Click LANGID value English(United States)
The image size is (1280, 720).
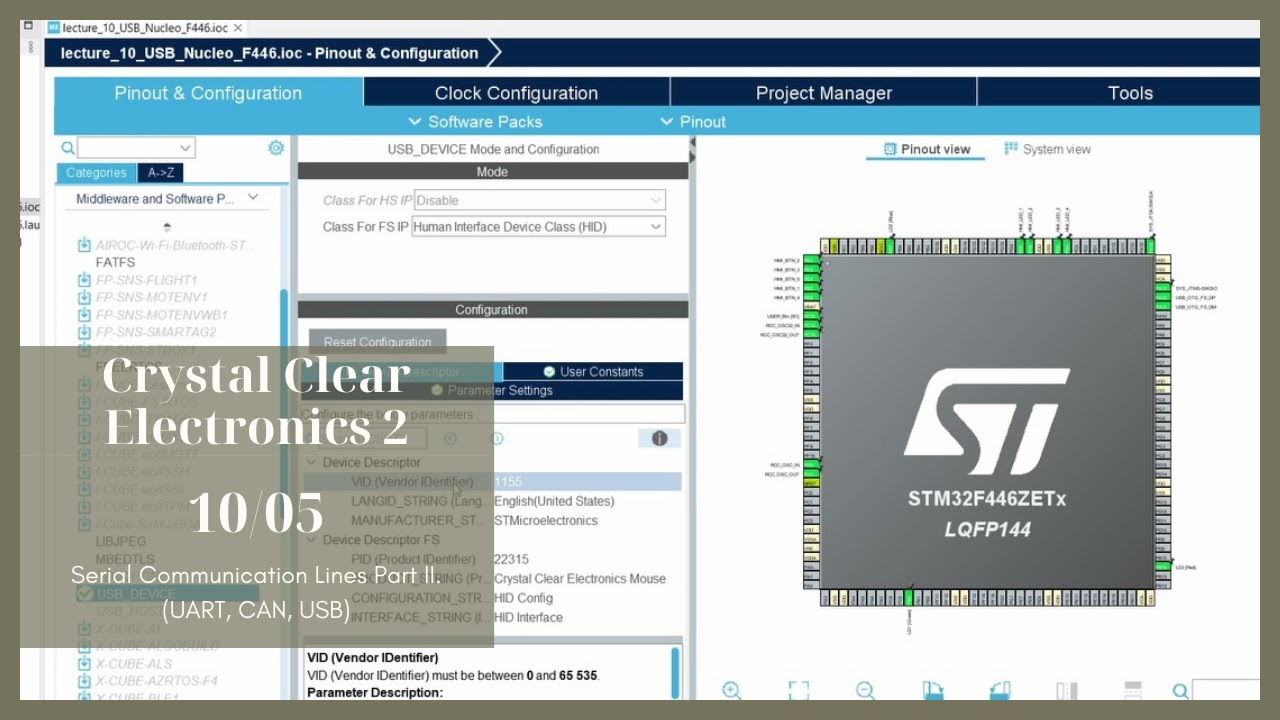click(554, 501)
